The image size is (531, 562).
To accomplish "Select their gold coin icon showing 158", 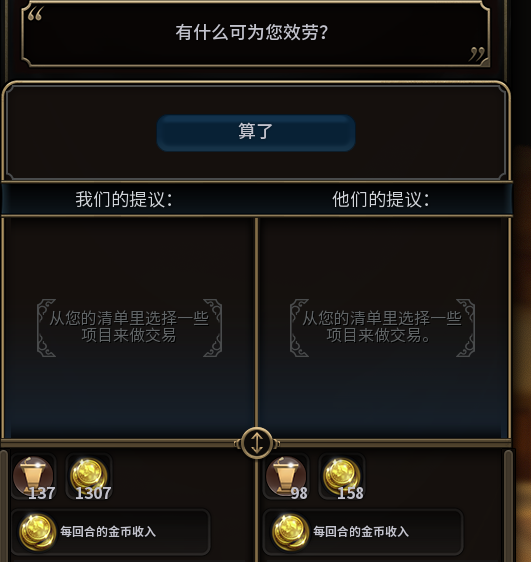I will coord(342,477).
